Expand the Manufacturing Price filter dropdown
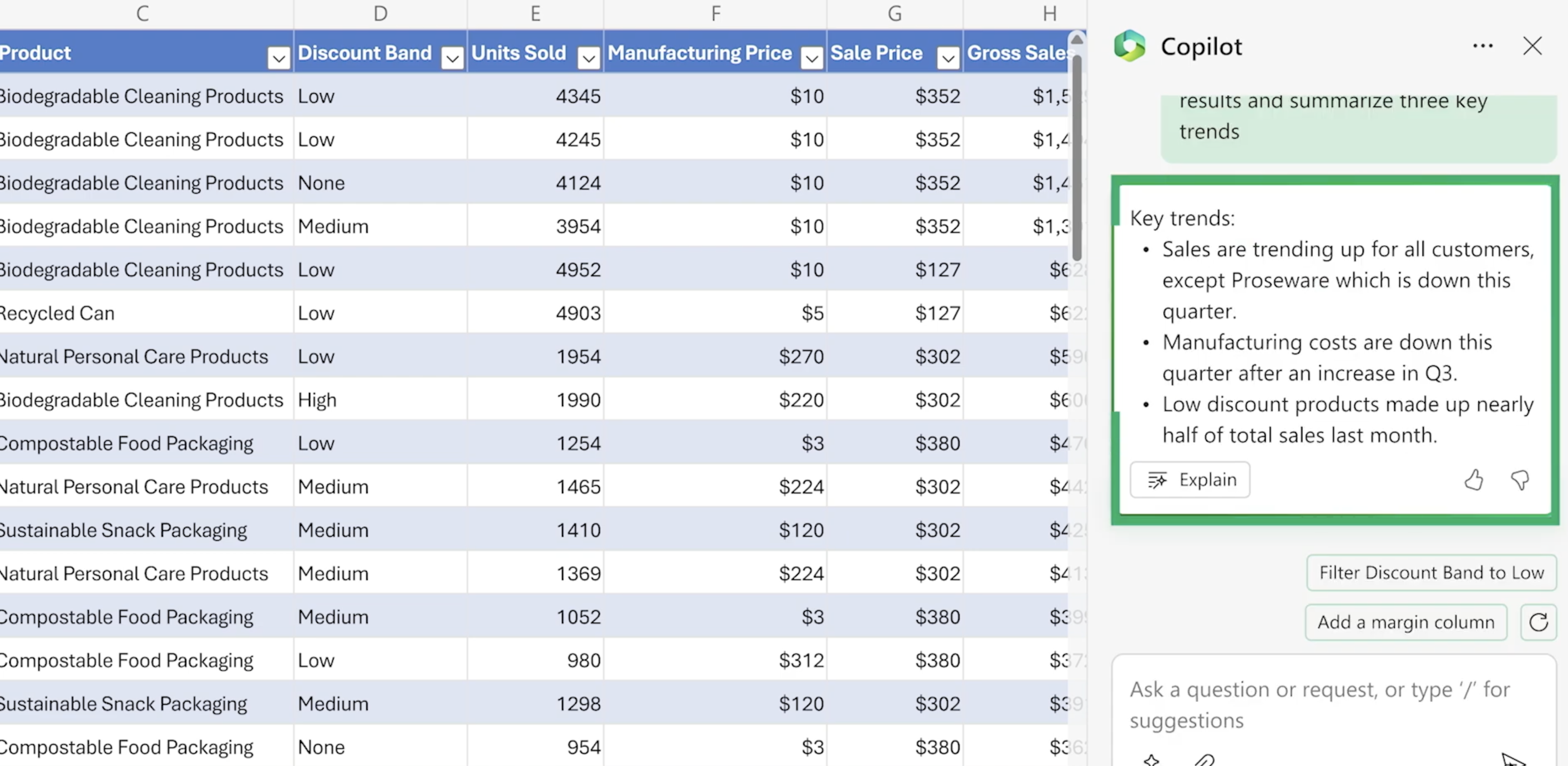The image size is (1568, 766). 811,58
